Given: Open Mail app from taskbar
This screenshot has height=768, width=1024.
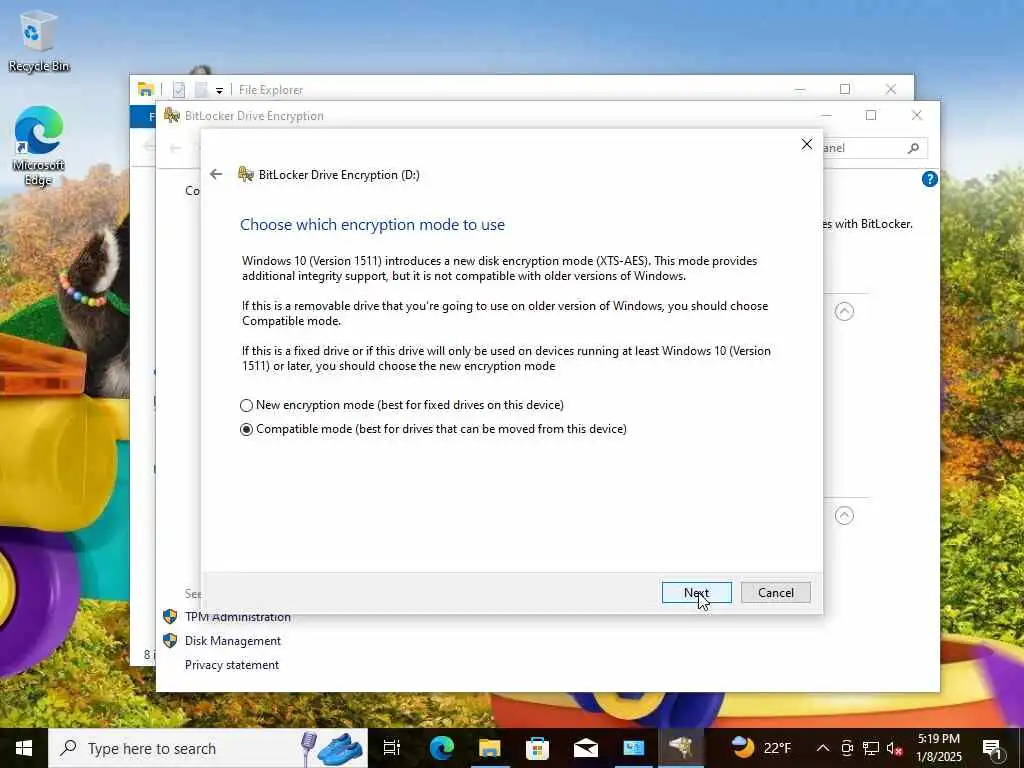Looking at the screenshot, I should point(586,748).
